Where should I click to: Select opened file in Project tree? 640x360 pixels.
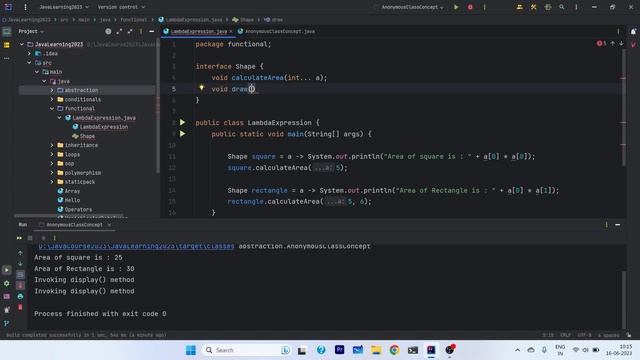(108, 31)
